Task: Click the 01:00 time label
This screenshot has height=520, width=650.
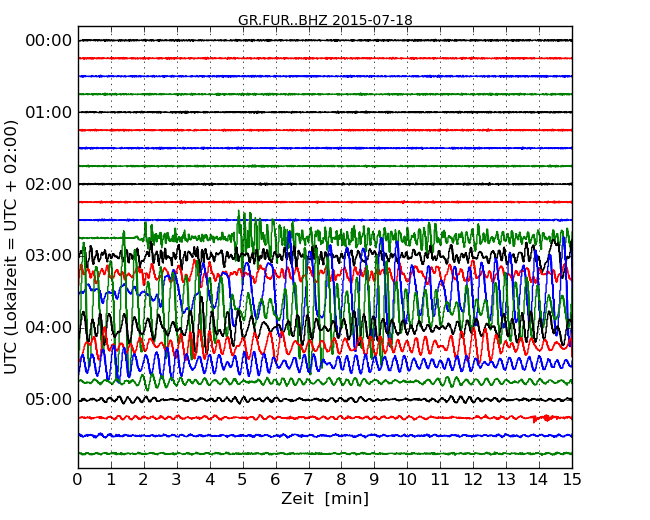Action: point(49,112)
